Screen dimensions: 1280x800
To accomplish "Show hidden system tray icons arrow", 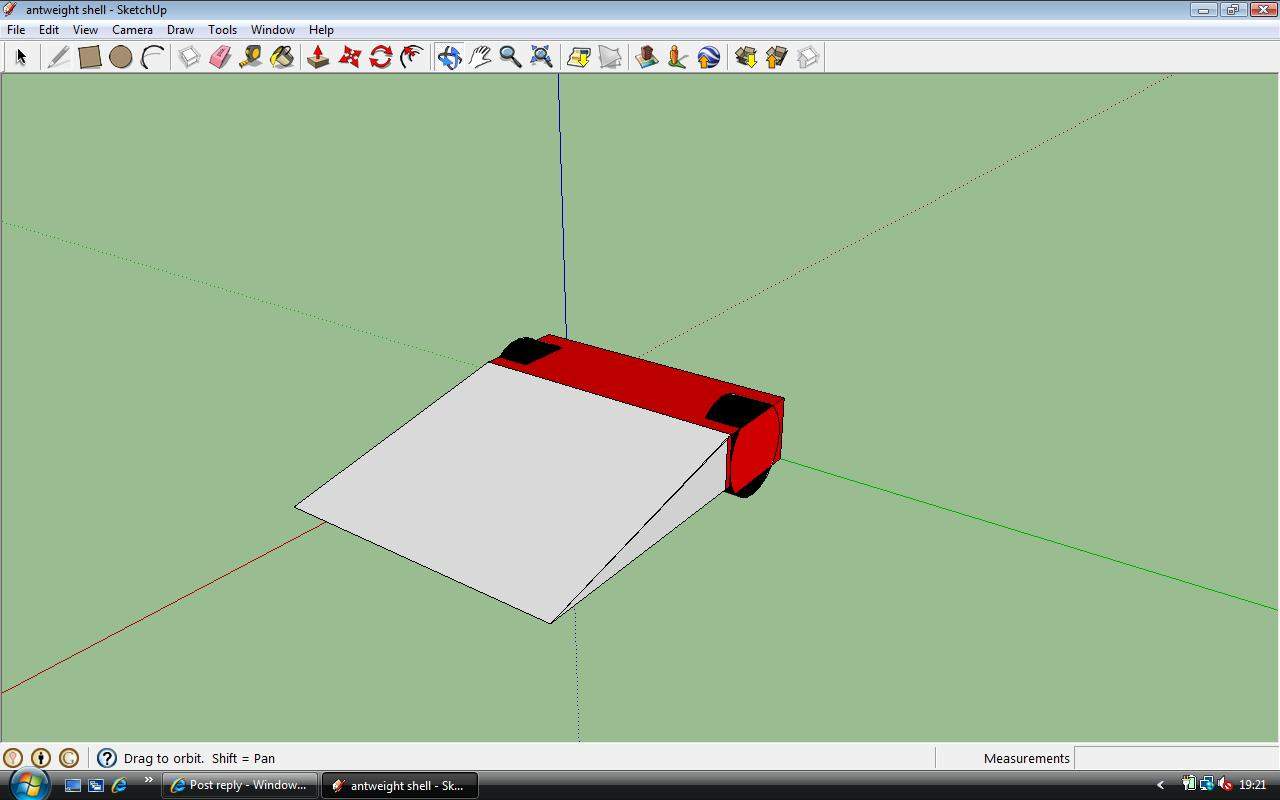I will click(1160, 785).
